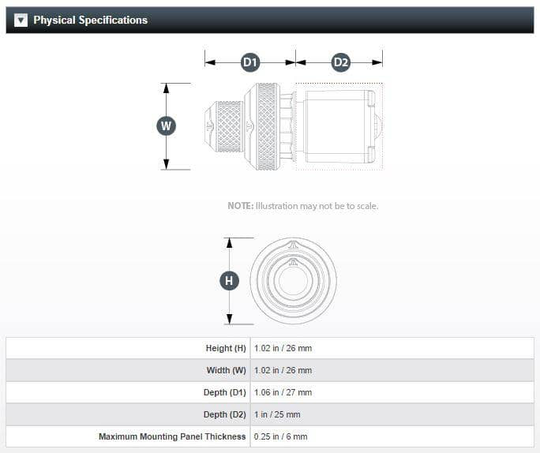Image resolution: width=540 pixels, height=453 pixels.
Task: Open the front-view circular knob illustration
Action: (293, 281)
